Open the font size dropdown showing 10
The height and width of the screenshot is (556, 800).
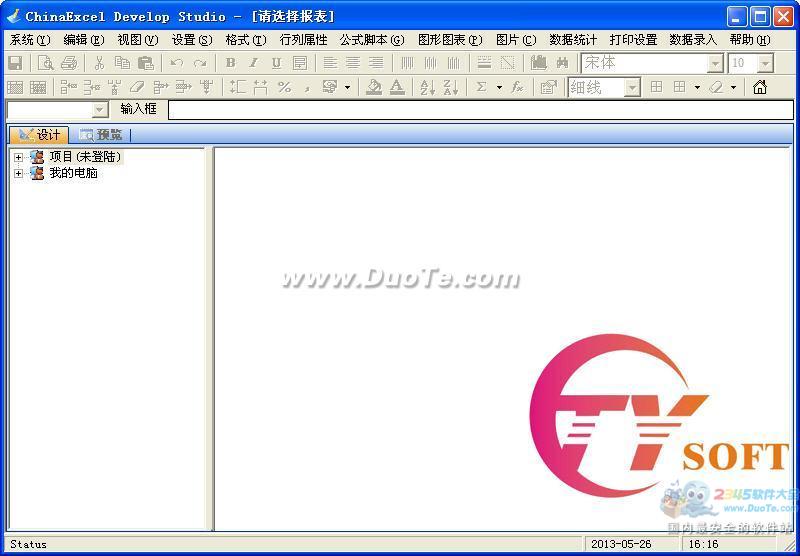[x=765, y=63]
